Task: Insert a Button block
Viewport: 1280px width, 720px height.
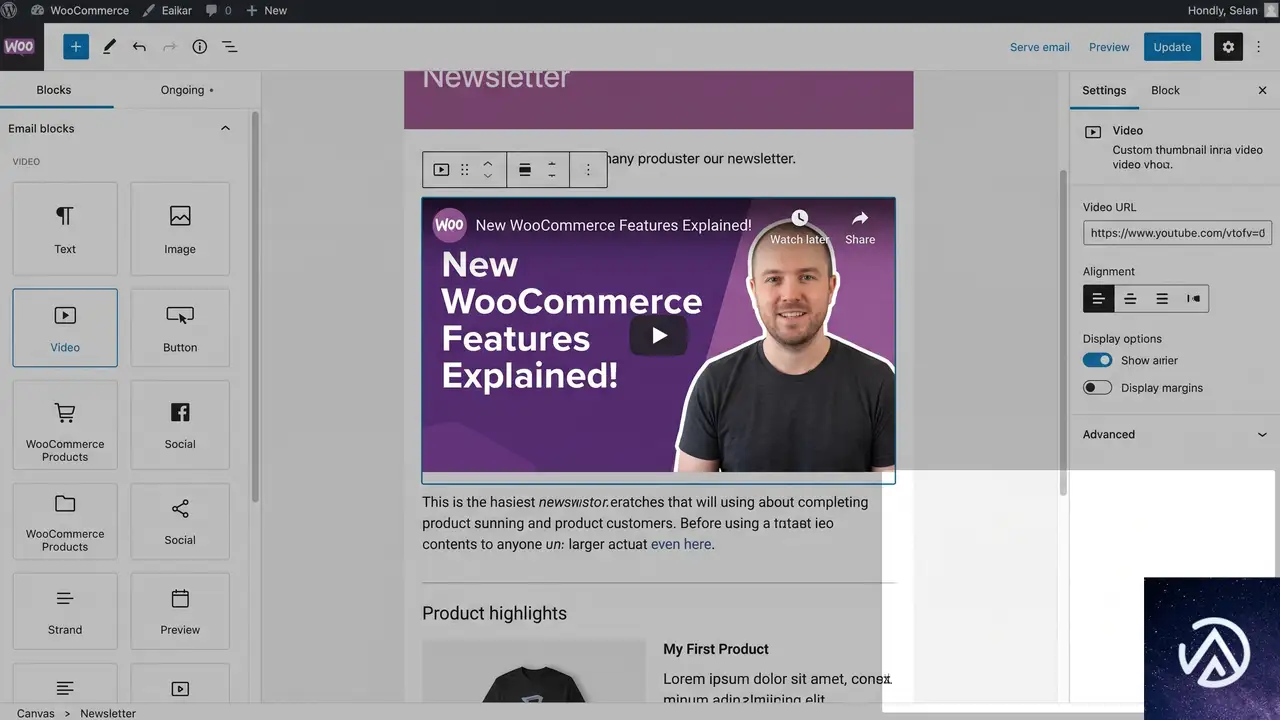Action: coord(180,328)
